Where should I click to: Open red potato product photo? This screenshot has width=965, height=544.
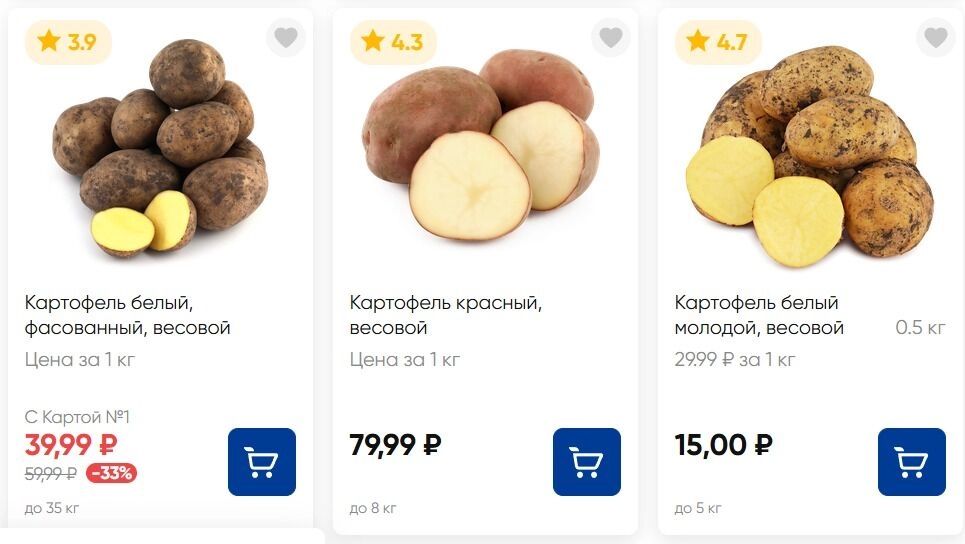pyautogui.click(x=480, y=145)
